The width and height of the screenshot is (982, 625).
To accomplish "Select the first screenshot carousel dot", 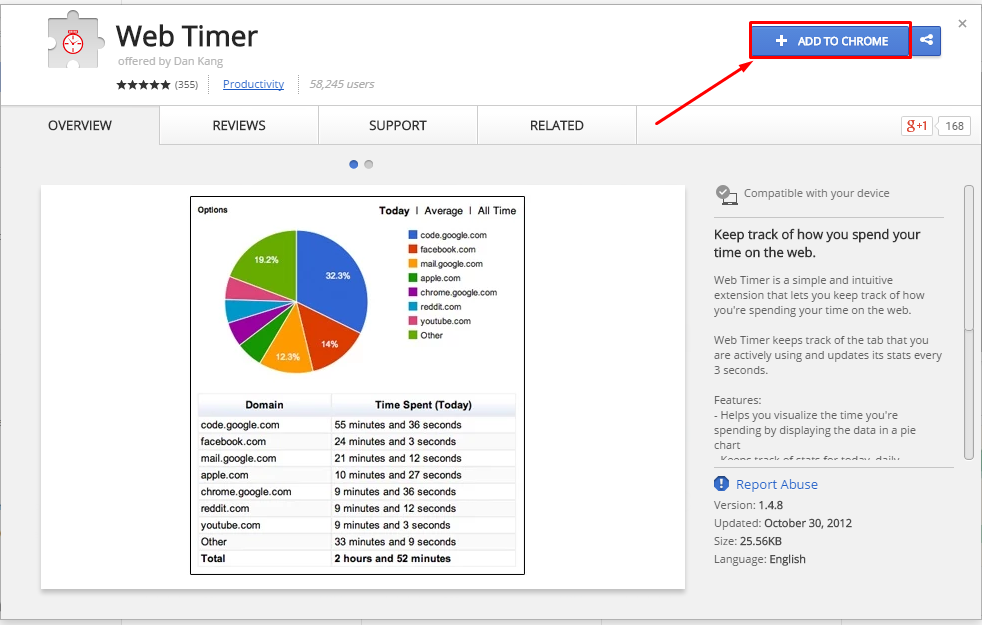I will pos(354,164).
